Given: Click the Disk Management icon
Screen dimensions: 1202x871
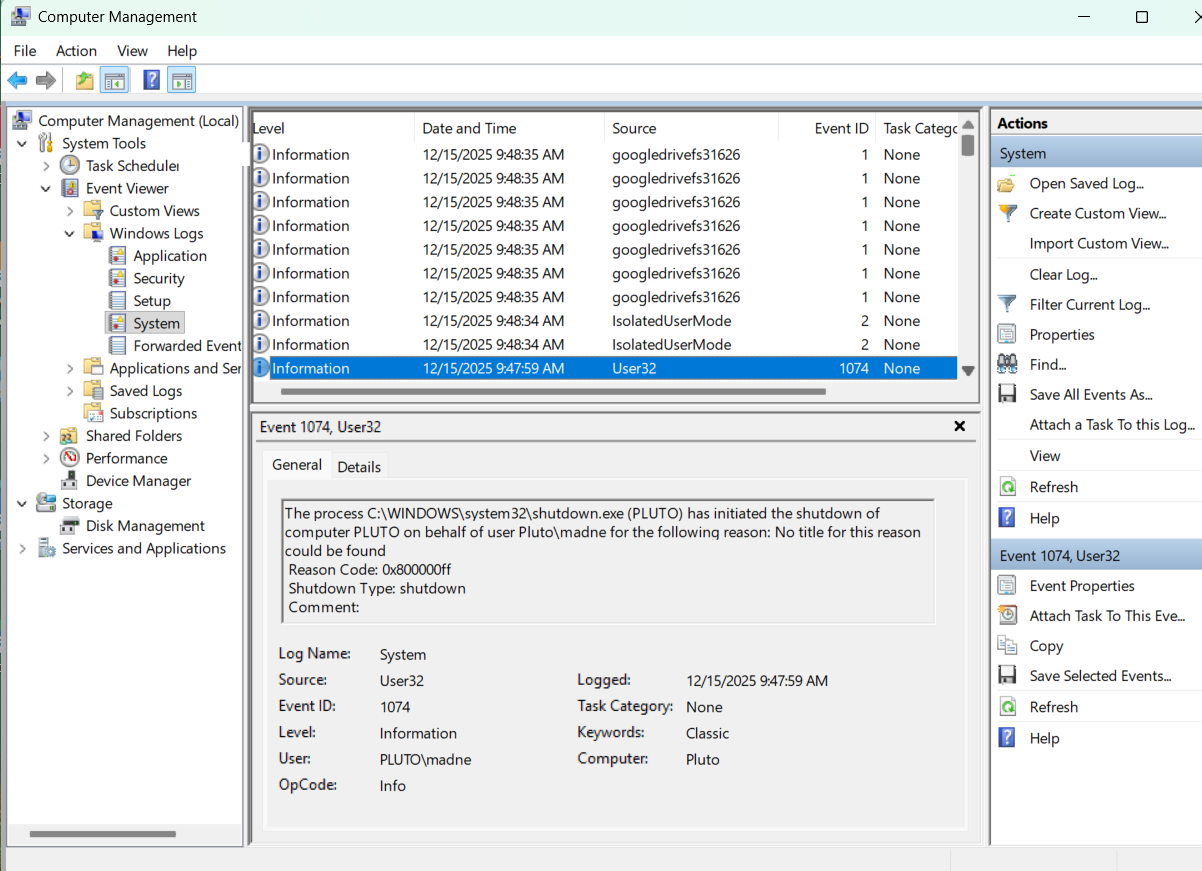Looking at the screenshot, I should point(70,525).
